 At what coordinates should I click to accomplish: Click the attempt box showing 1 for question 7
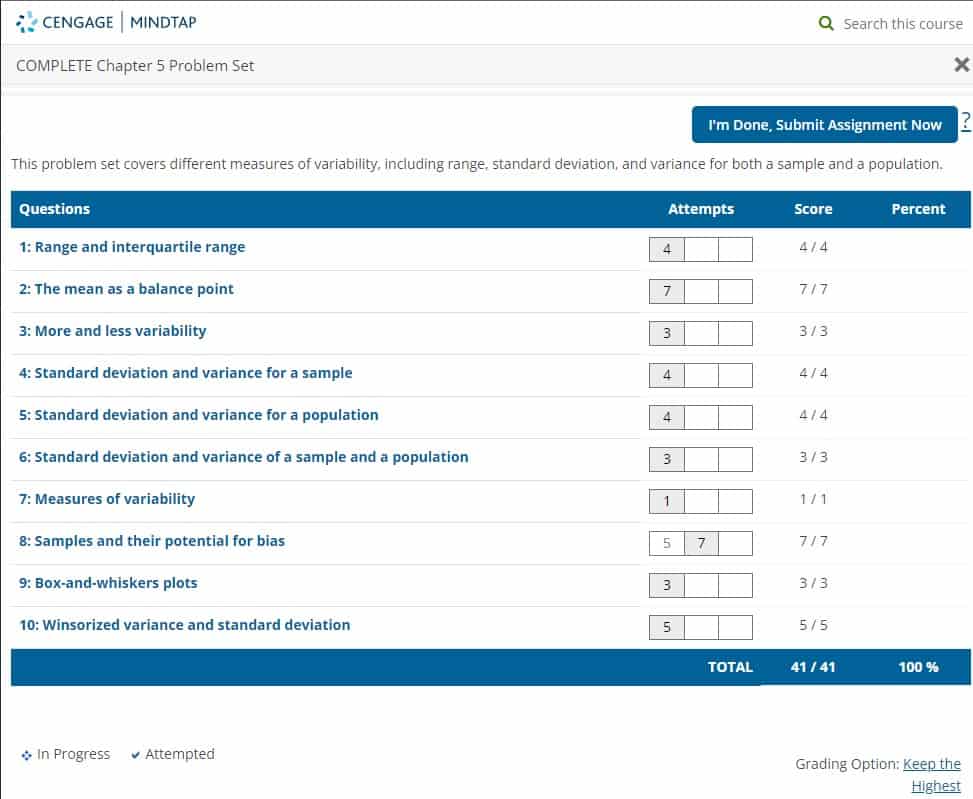coord(667,501)
